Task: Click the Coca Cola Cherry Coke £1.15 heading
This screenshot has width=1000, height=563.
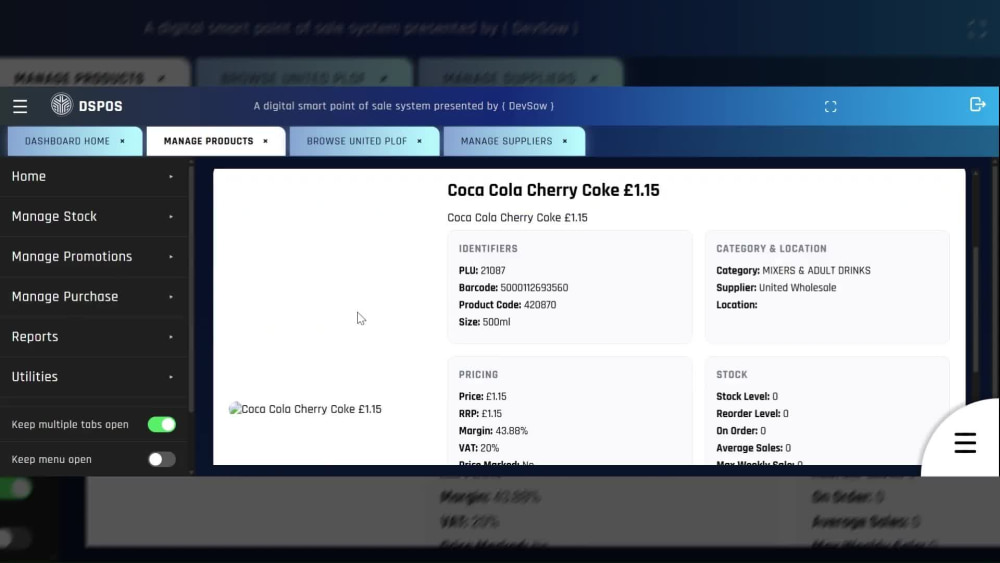Action: (553, 190)
